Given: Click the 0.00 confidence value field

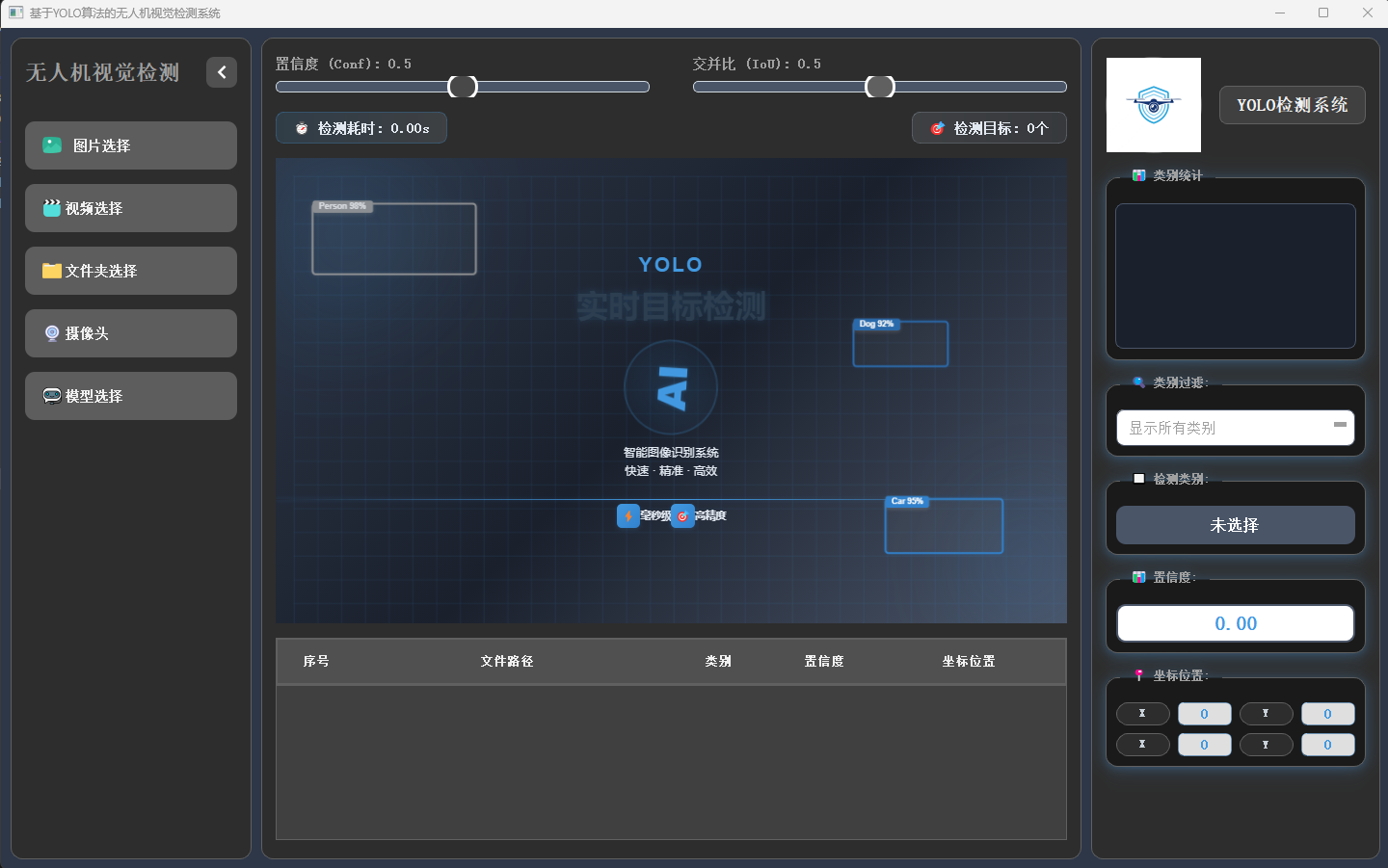Looking at the screenshot, I should 1236,623.
